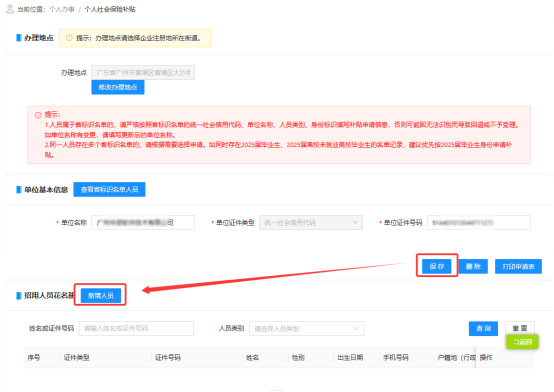The image size is (554, 392).
Task: Click the user avatar icon in breadcrumb
Action: point(10,9)
